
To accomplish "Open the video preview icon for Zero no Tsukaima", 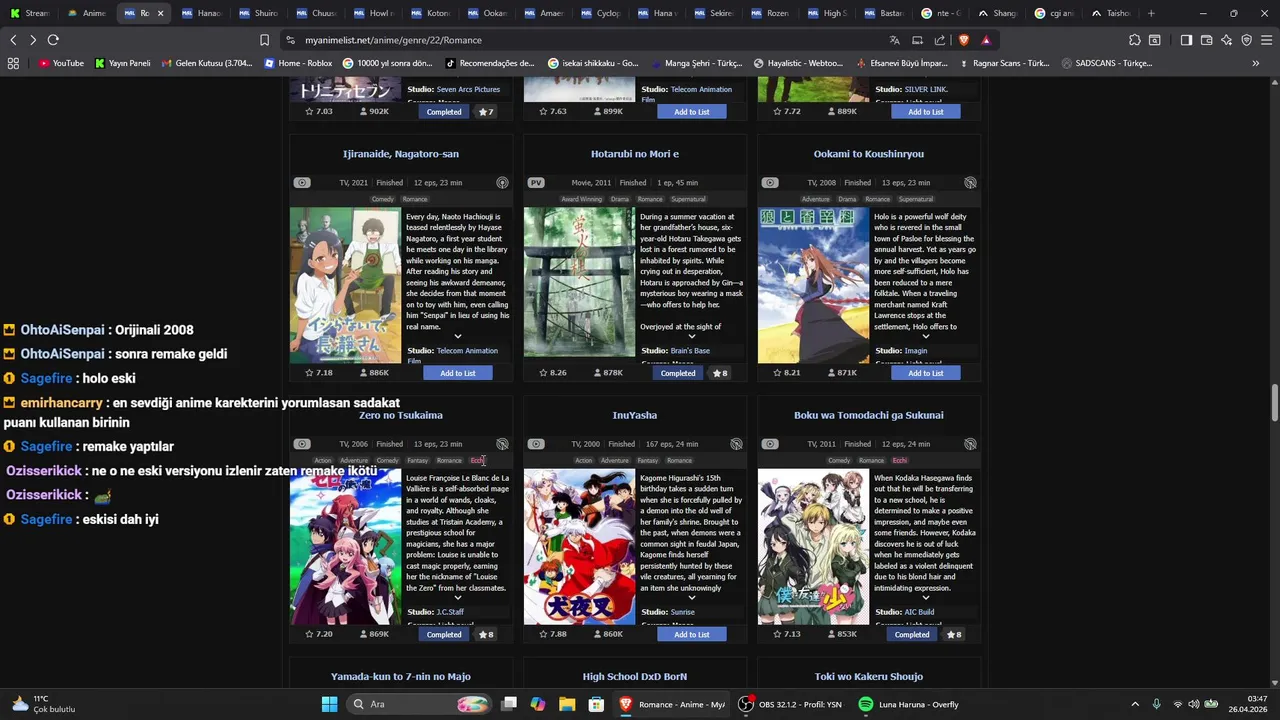I will click(x=302, y=444).
